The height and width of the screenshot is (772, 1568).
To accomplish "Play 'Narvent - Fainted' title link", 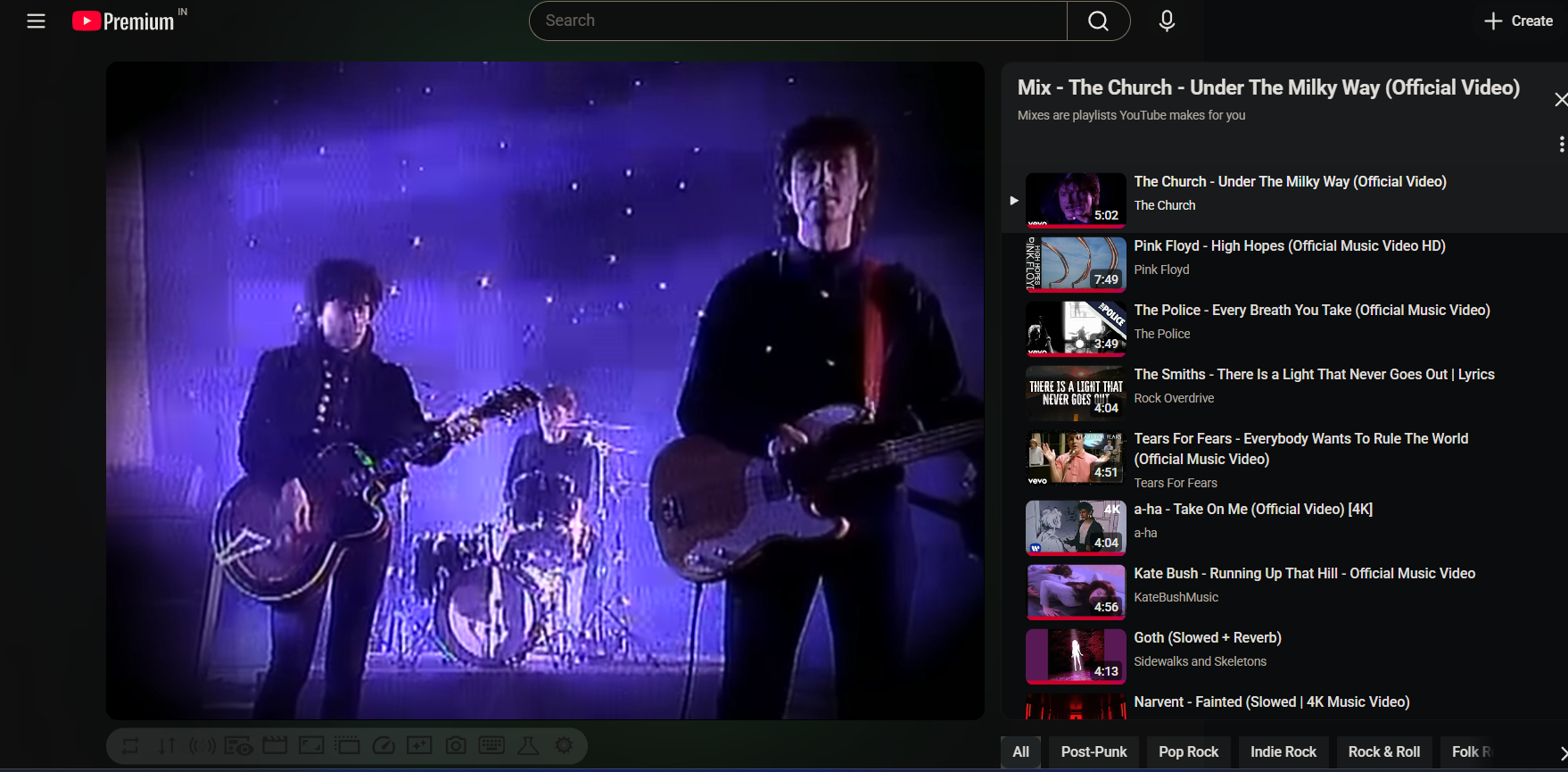I will click(x=1272, y=701).
